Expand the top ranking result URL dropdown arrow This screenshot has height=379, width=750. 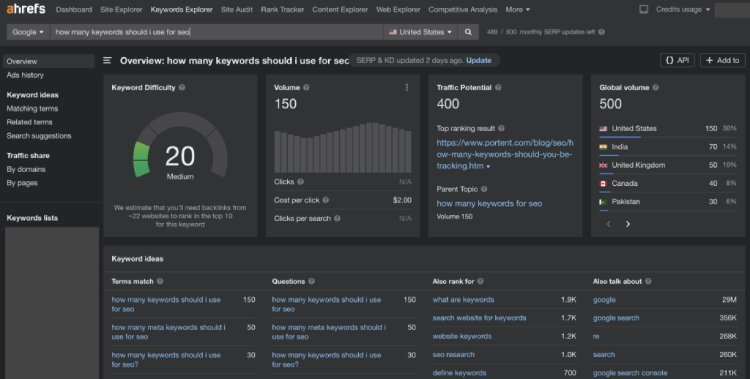coord(488,167)
